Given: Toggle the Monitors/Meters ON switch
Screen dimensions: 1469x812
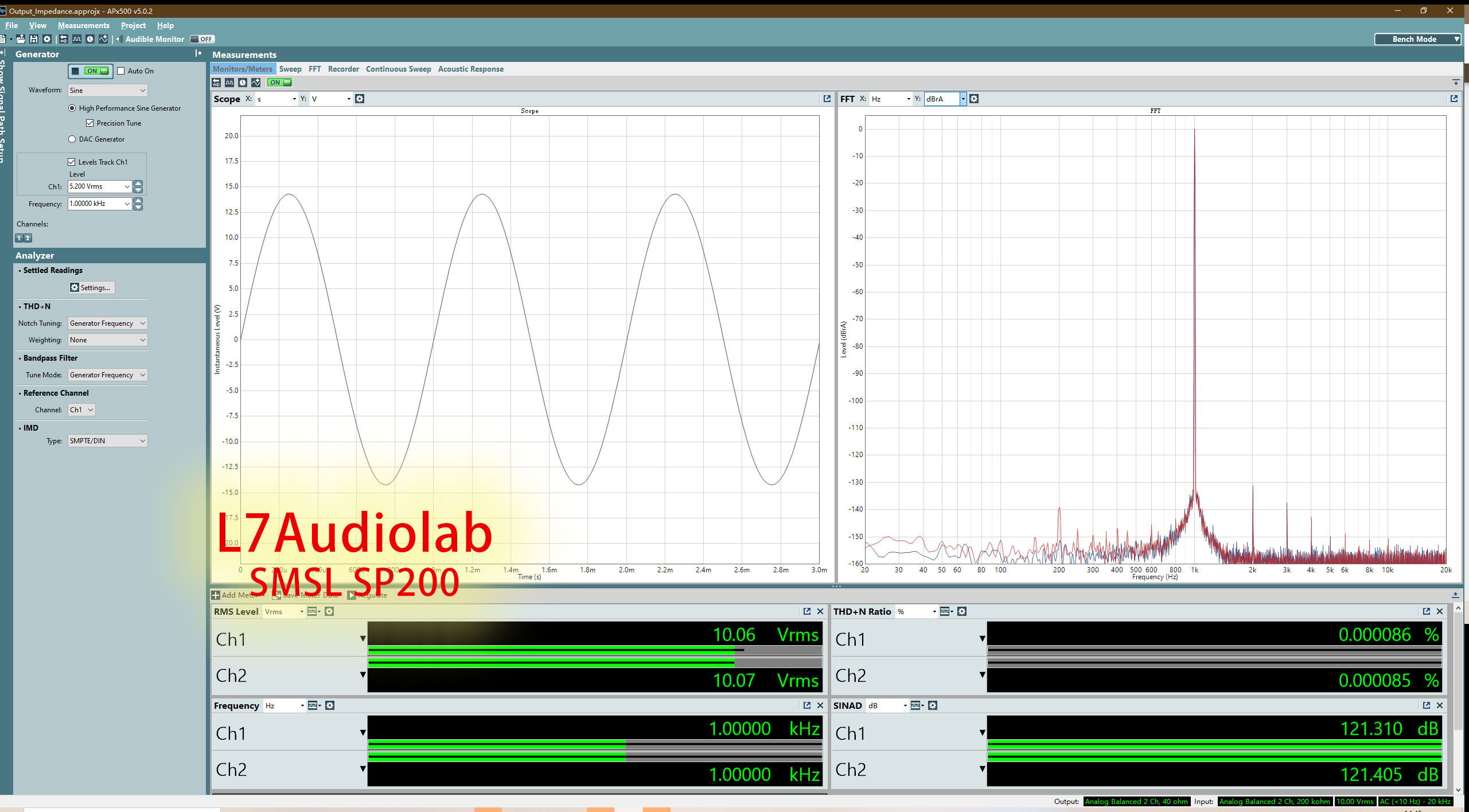Looking at the screenshot, I should point(280,83).
